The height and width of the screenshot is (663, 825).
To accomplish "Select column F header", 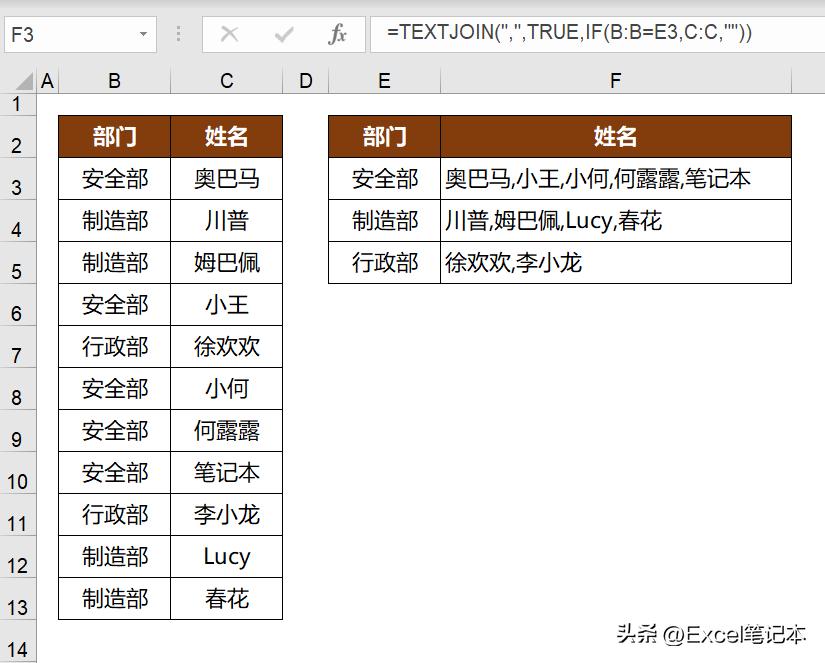I will tap(615, 80).
